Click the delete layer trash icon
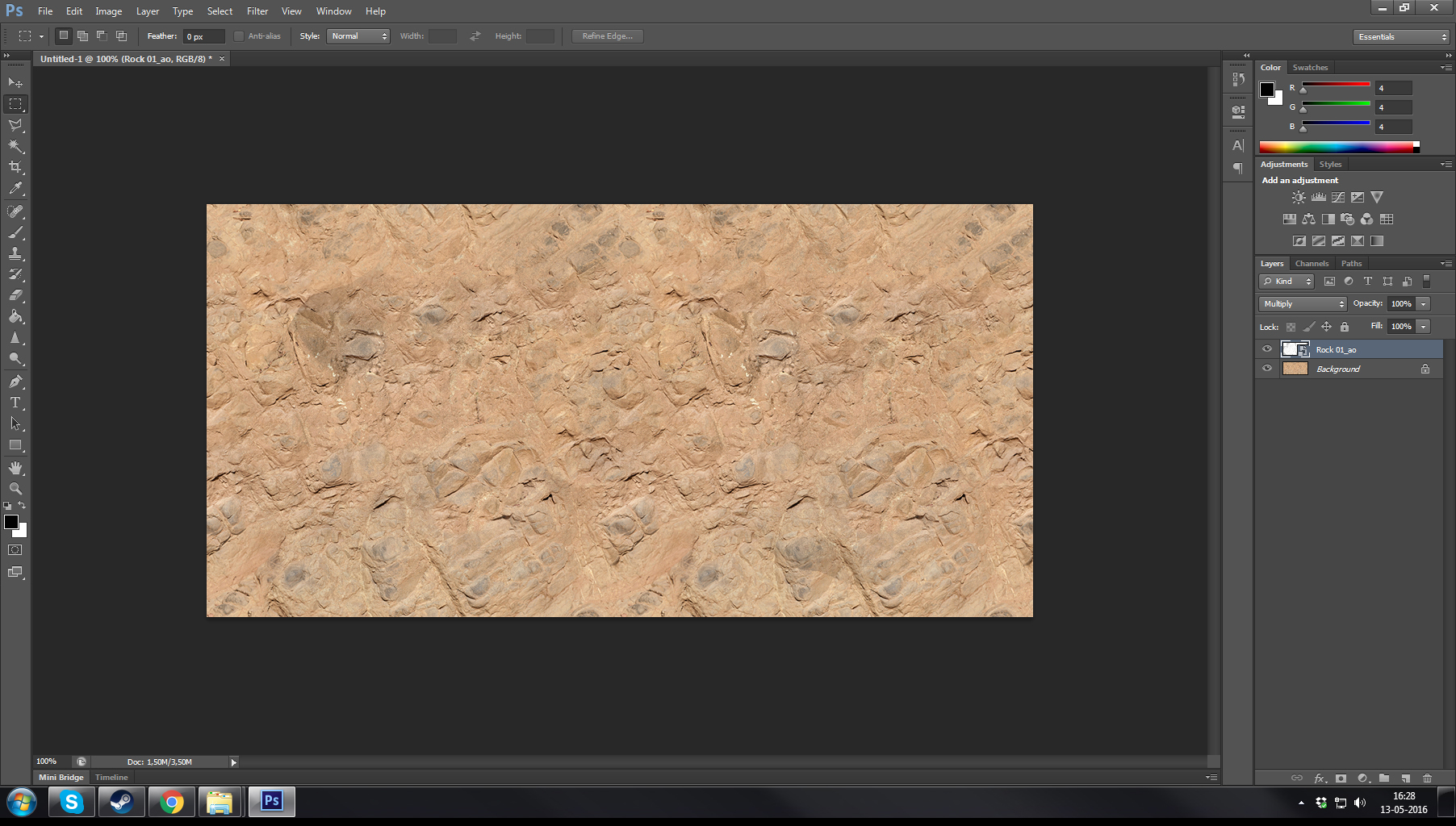Image resolution: width=1456 pixels, height=826 pixels. [x=1427, y=778]
